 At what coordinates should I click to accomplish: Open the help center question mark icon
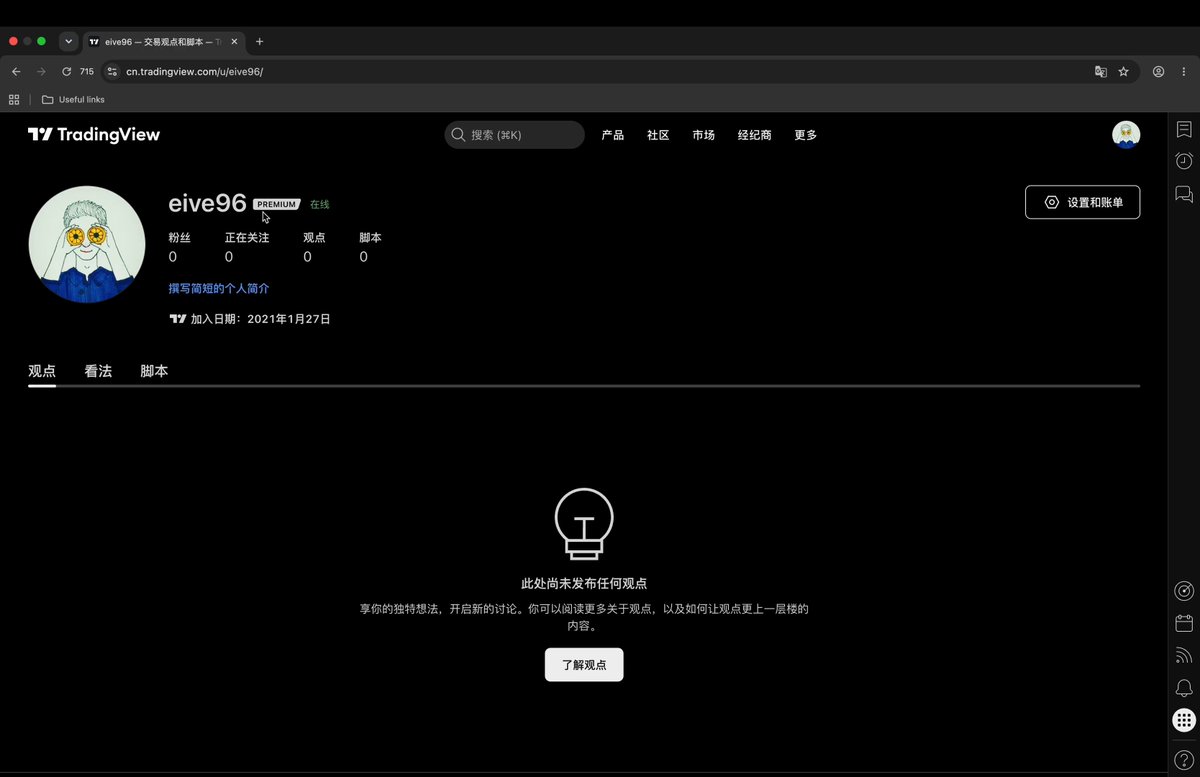1184,762
